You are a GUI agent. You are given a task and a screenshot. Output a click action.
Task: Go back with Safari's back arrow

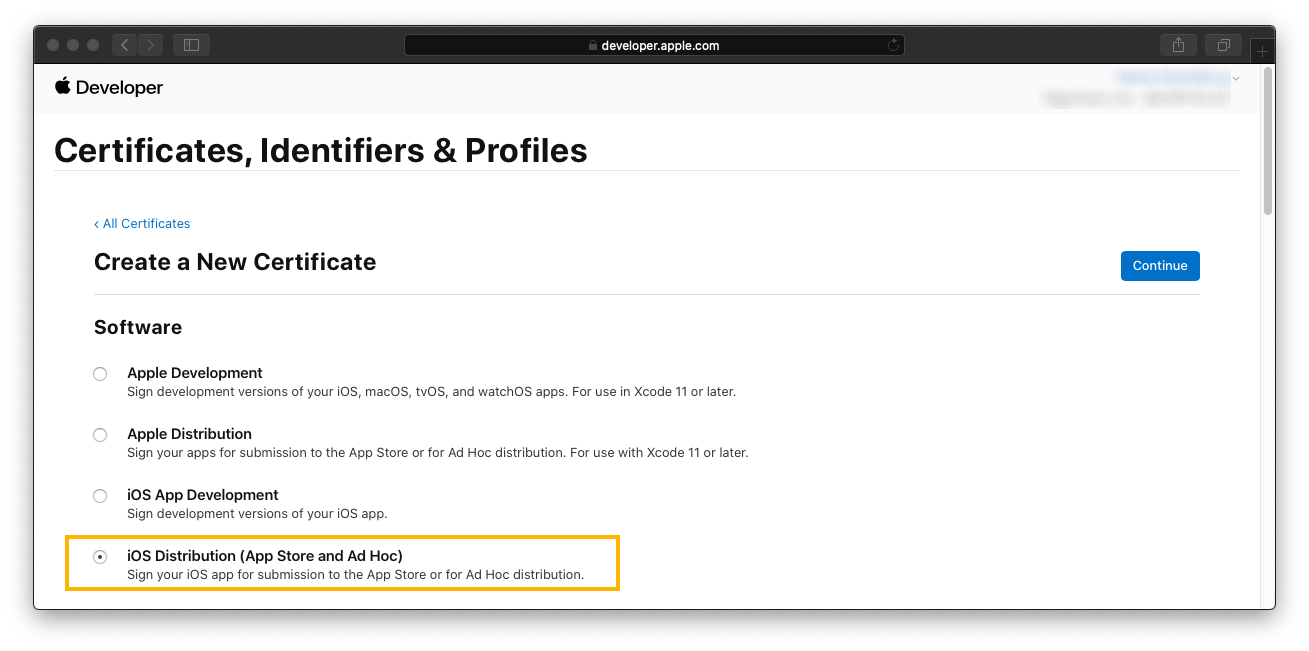(x=124, y=45)
